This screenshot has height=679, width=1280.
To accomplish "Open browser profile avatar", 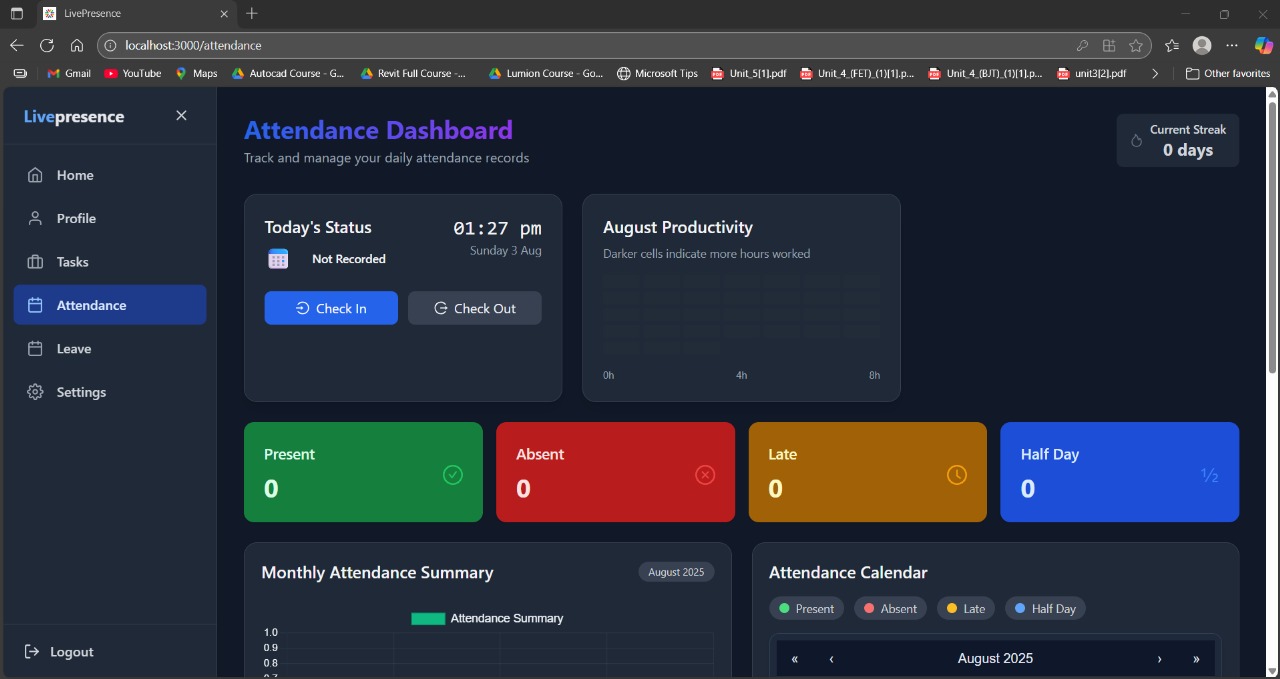I will pos(1202,46).
